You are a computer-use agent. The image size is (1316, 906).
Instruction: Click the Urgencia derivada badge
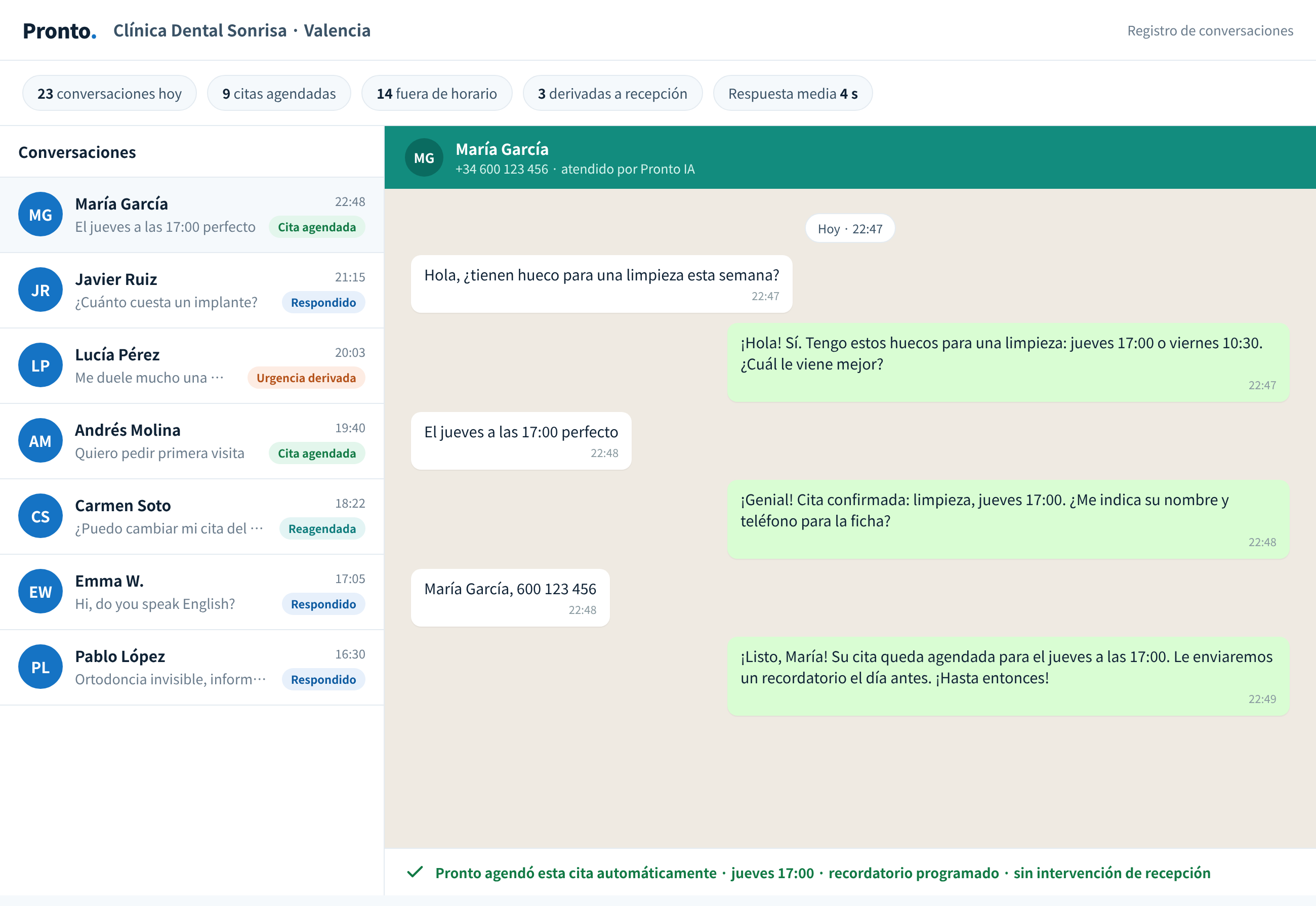(x=306, y=378)
